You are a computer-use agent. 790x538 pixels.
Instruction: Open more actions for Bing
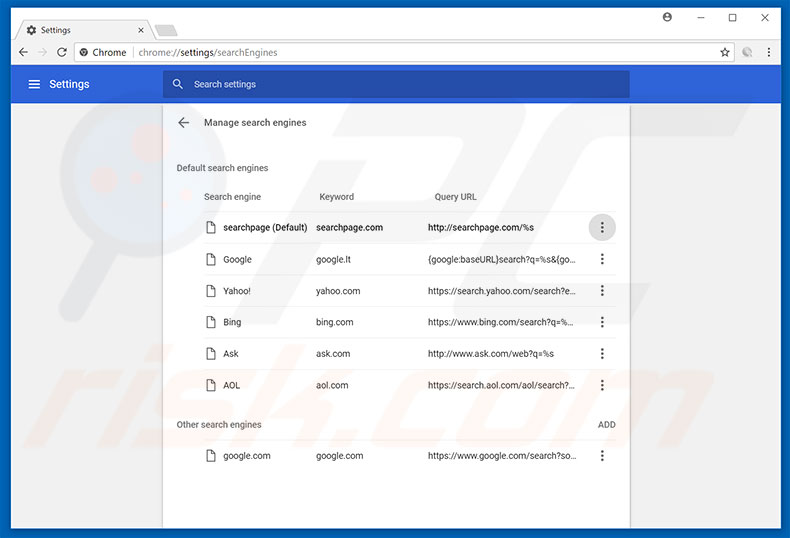(602, 322)
